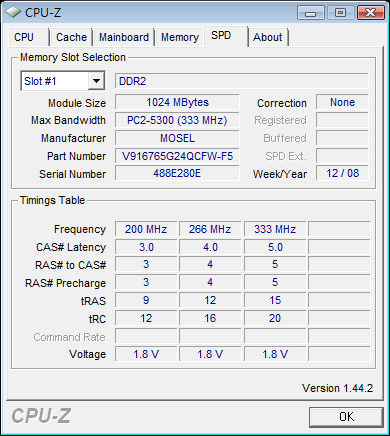Viewport: 390px width, 436px height.
Task: Go to the Mainboard tab
Action: (124, 37)
